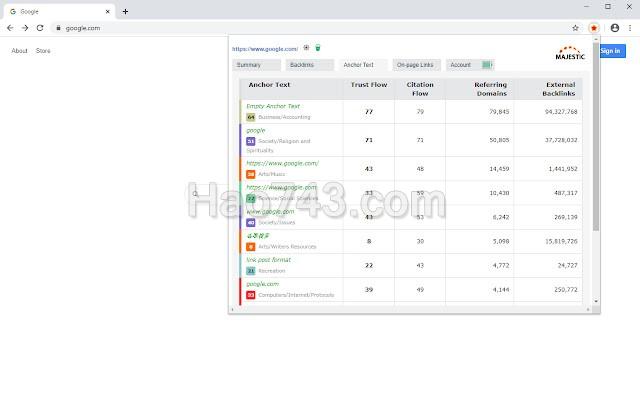Go back using the browser back arrow
The height and width of the screenshot is (400, 640).
(10, 28)
